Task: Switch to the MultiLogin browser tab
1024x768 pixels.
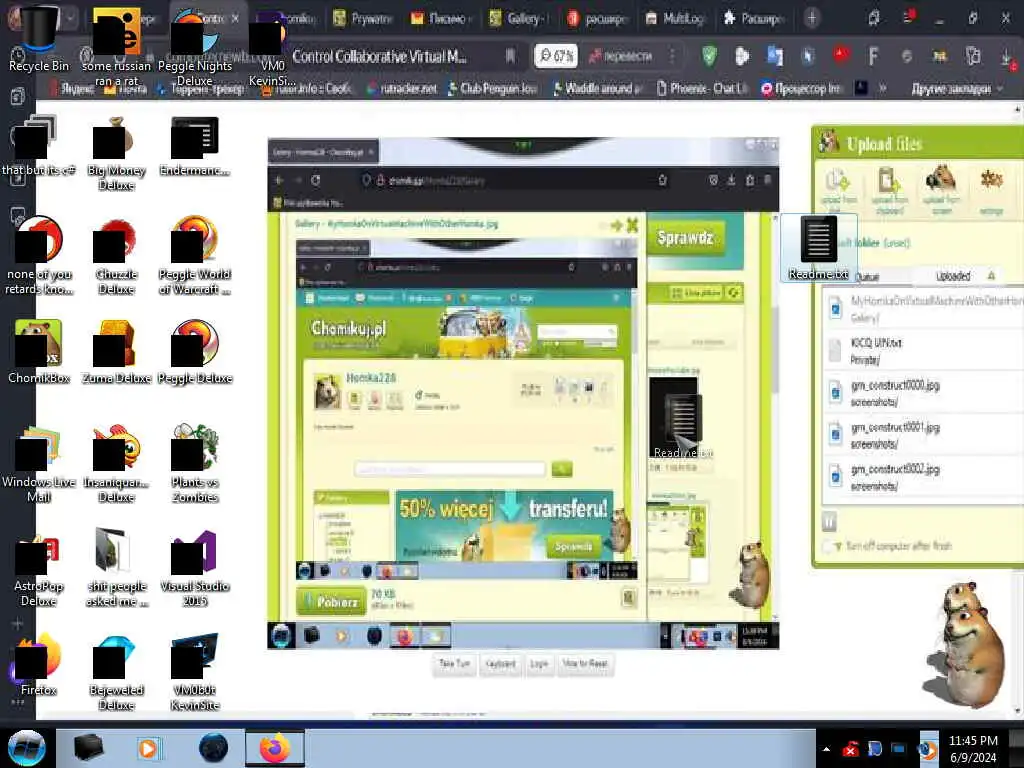Action: coord(675,18)
